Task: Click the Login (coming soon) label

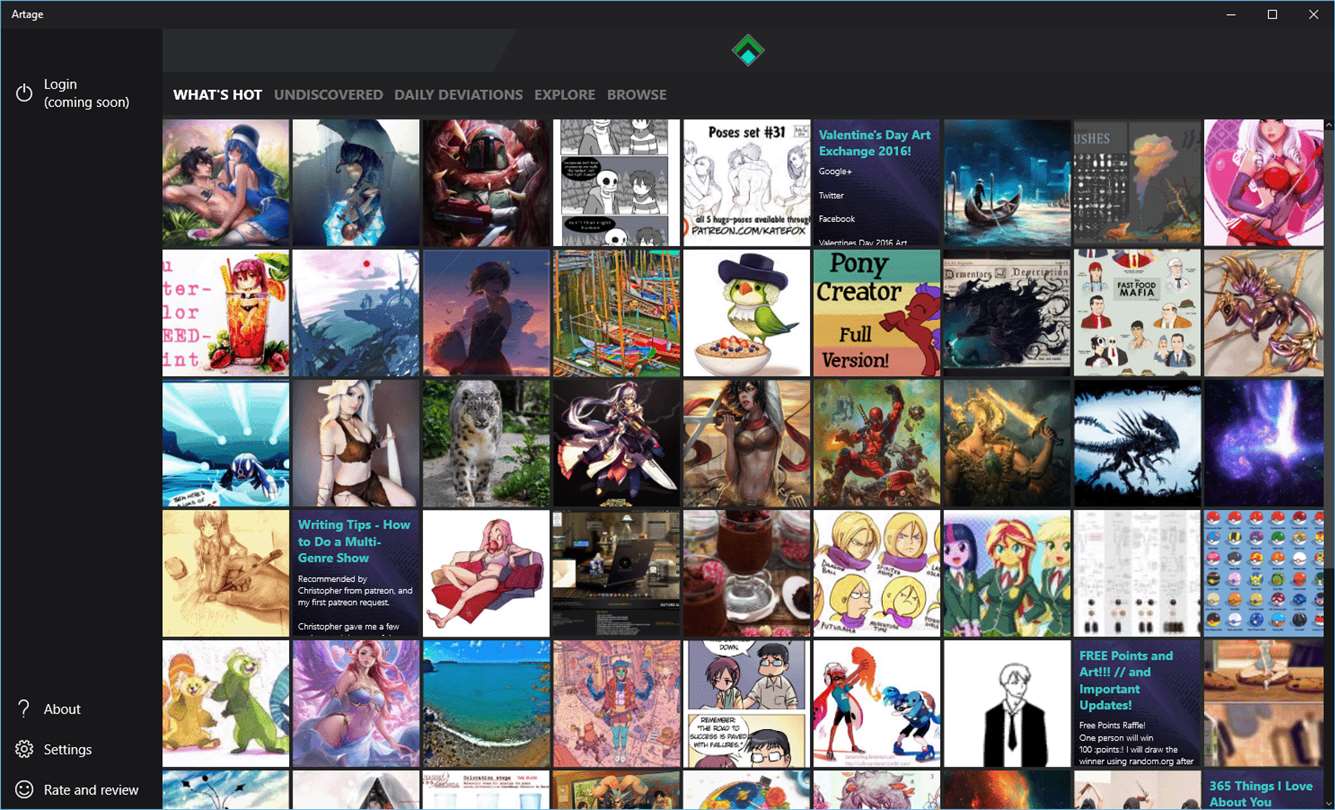Action: point(87,93)
